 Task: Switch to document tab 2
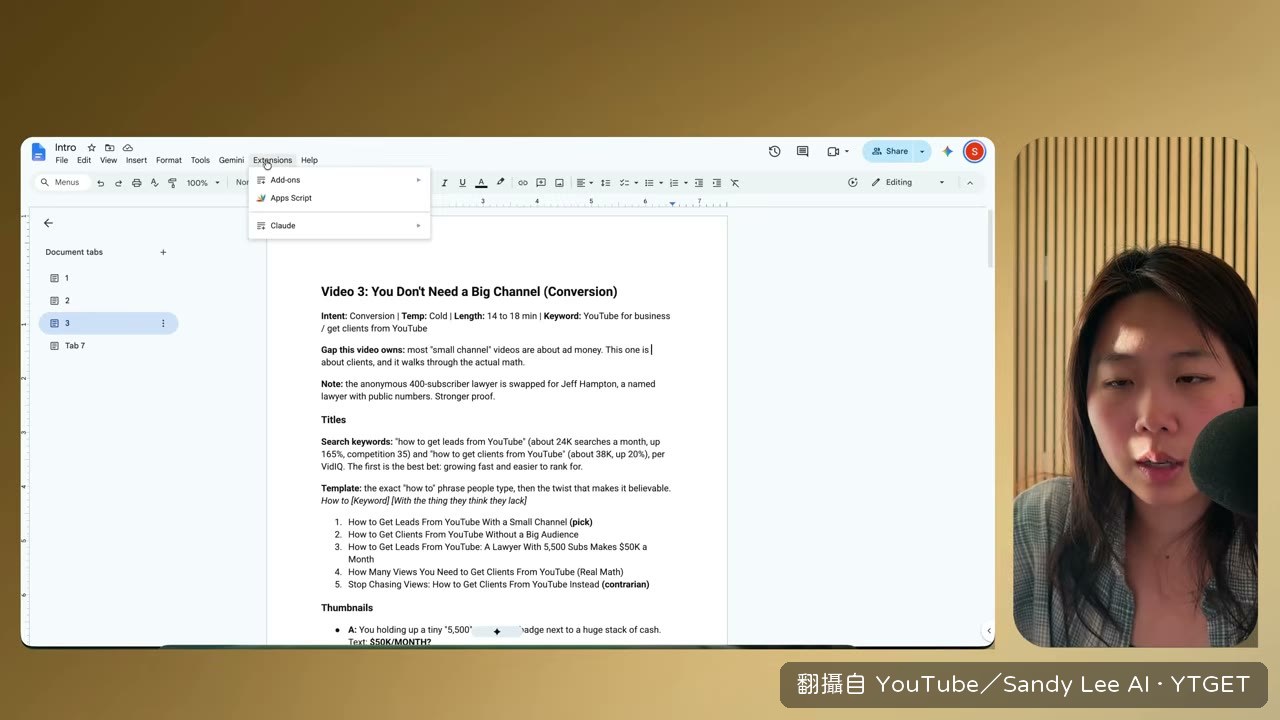coord(108,300)
